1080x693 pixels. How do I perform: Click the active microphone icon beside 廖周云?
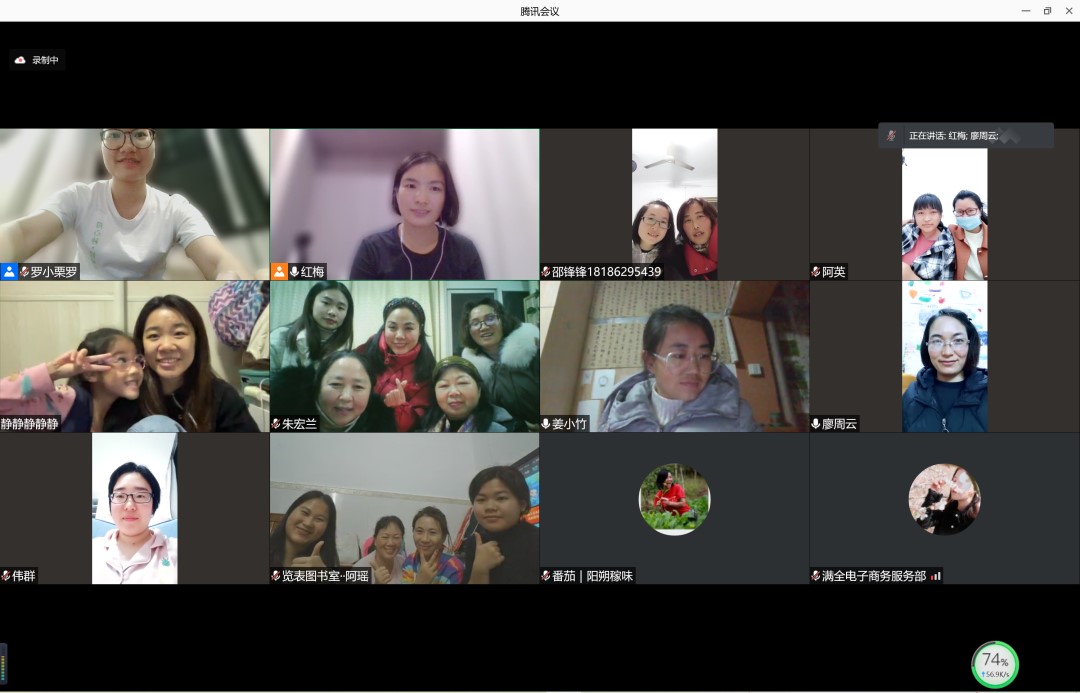tap(816, 424)
